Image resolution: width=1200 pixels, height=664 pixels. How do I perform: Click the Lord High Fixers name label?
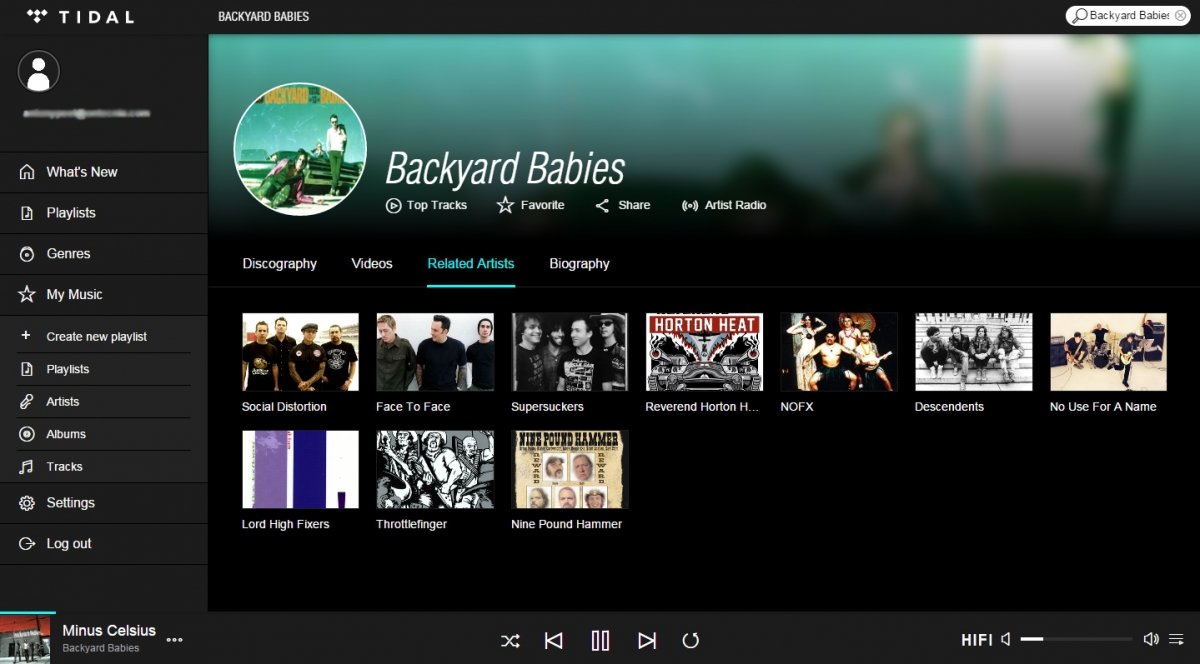[x=285, y=524]
